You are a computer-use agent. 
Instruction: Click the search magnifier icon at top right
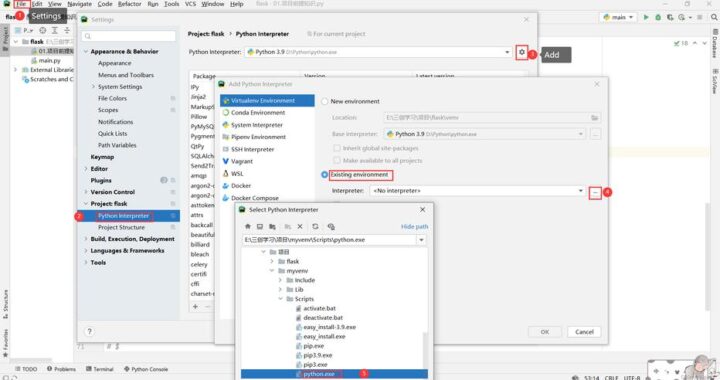tap(714, 17)
